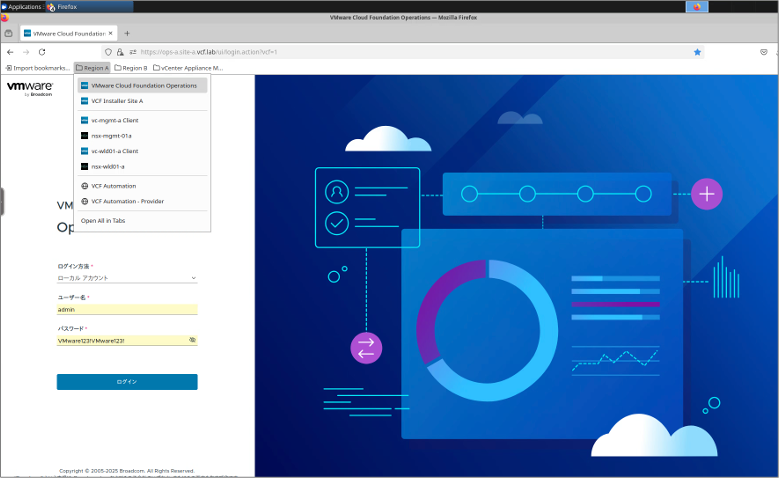This screenshot has width=779, height=478.
Task: Click the username field containing admin
Action: click(x=127, y=310)
